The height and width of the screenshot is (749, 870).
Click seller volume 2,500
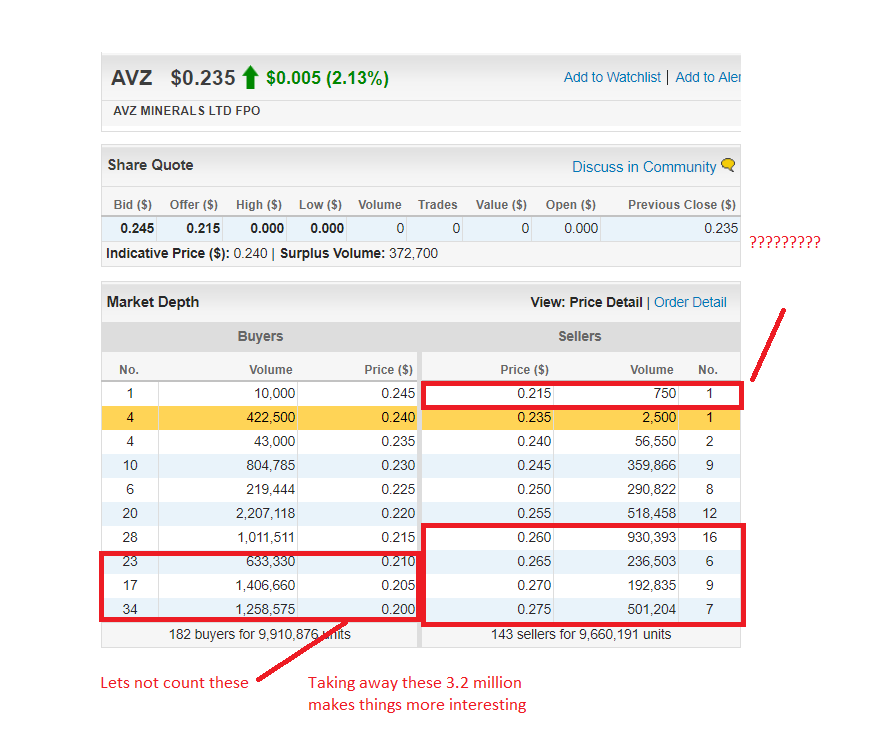[x=659, y=417]
